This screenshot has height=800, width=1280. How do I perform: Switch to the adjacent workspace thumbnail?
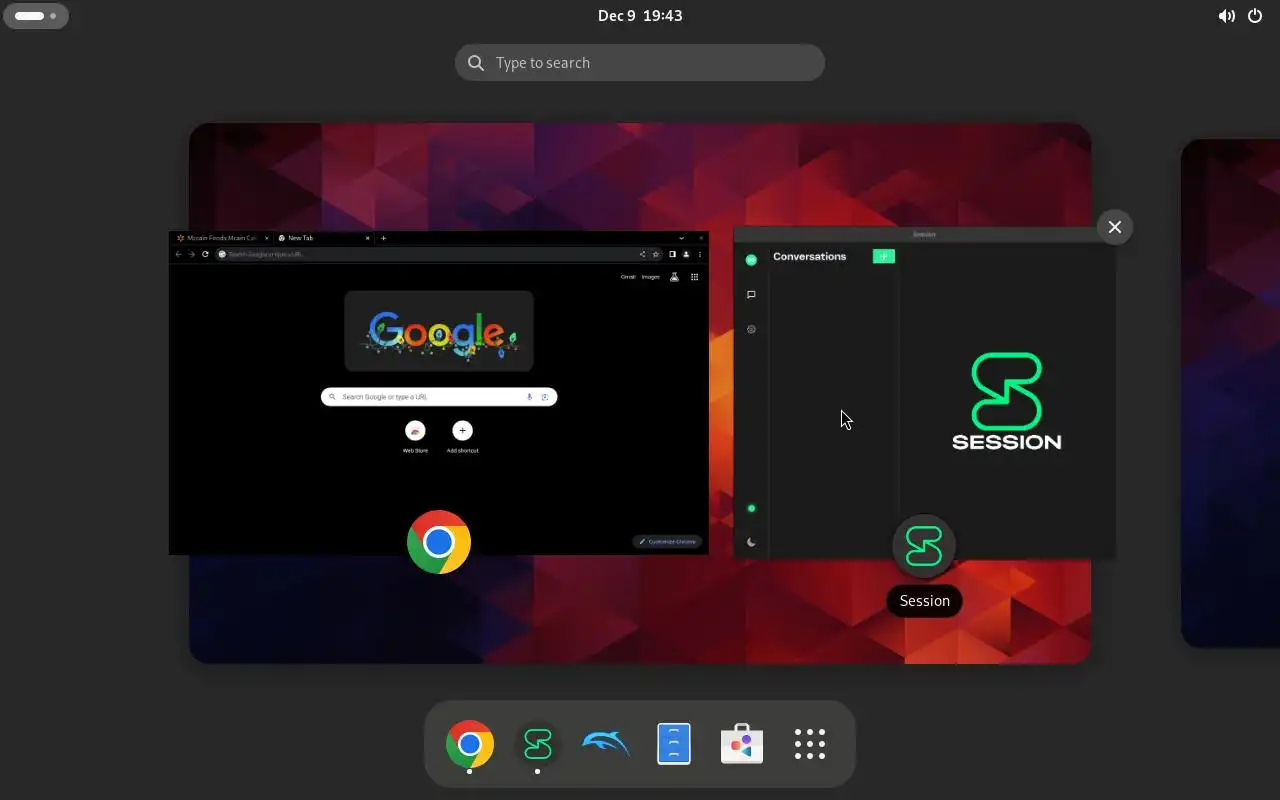[1230, 393]
